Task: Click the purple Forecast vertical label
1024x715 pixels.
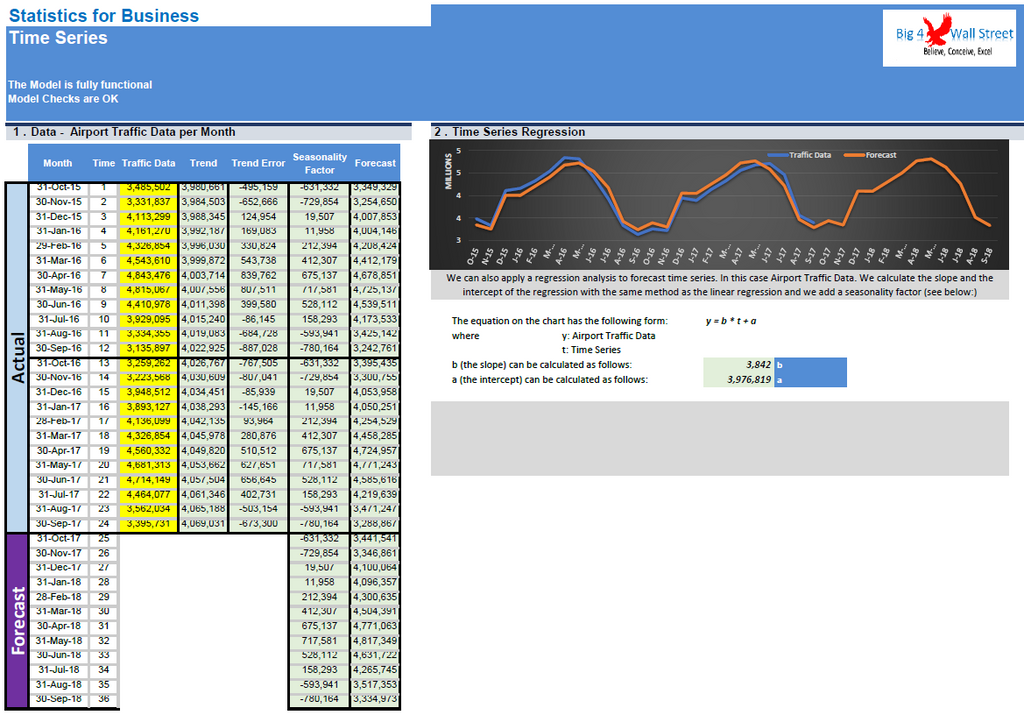Action: point(18,620)
